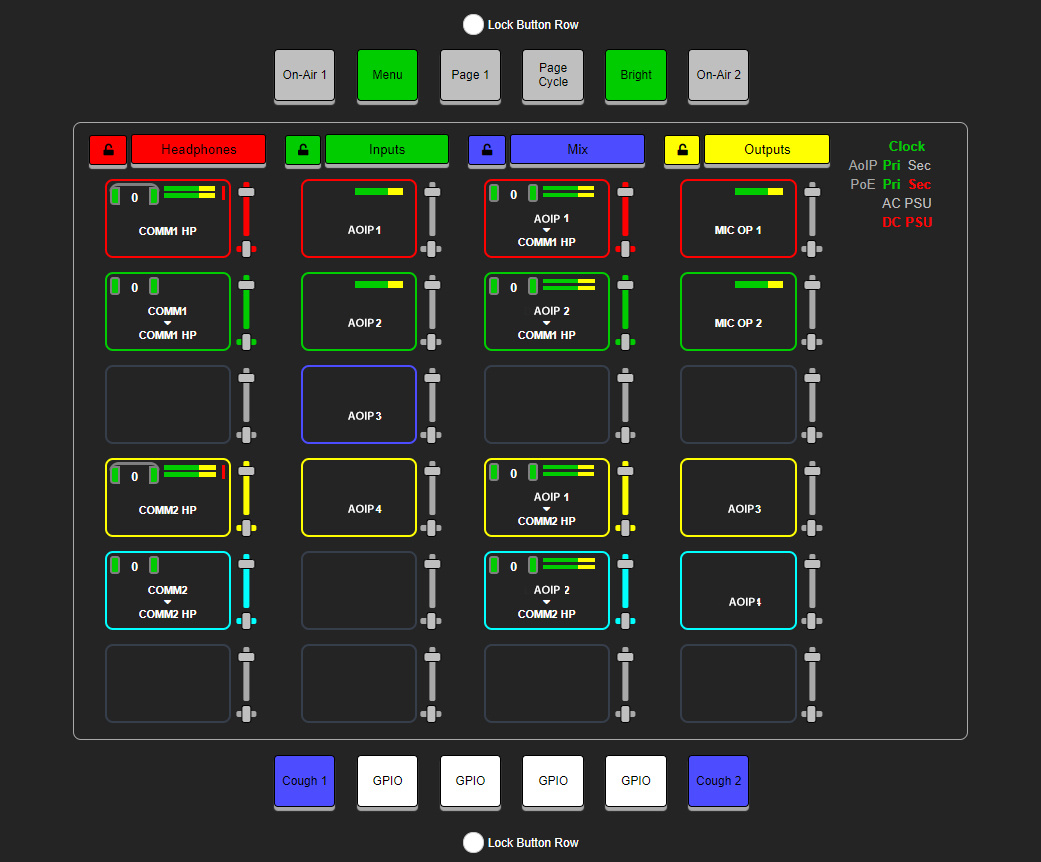Activate the On-Air 1 button
Image resolution: width=1041 pixels, height=862 pixels.
pyautogui.click(x=304, y=75)
